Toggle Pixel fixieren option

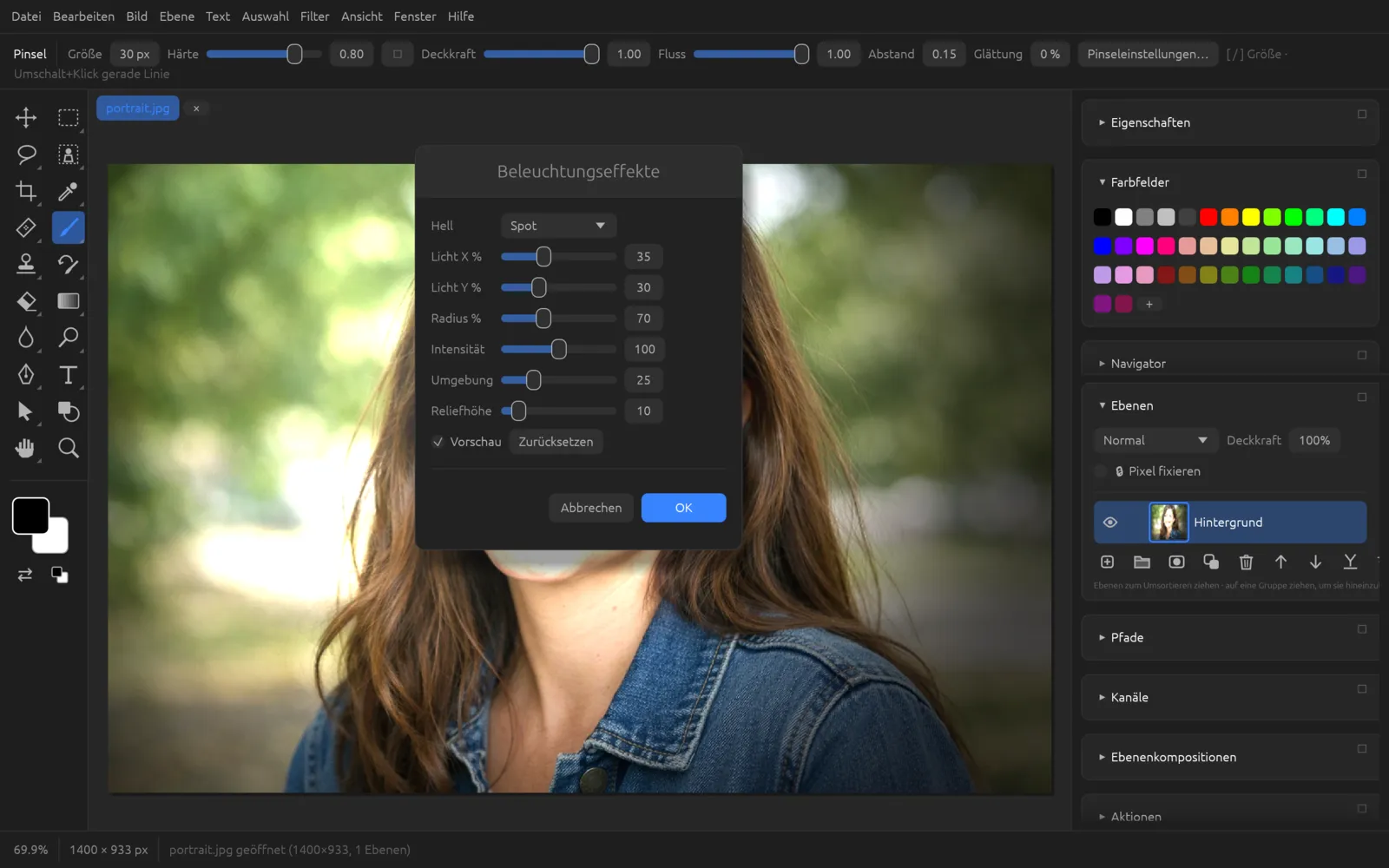click(1101, 471)
